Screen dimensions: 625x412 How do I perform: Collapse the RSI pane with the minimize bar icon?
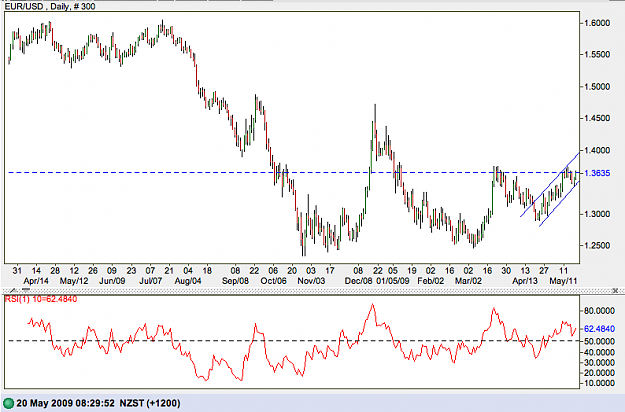pos(26,289)
